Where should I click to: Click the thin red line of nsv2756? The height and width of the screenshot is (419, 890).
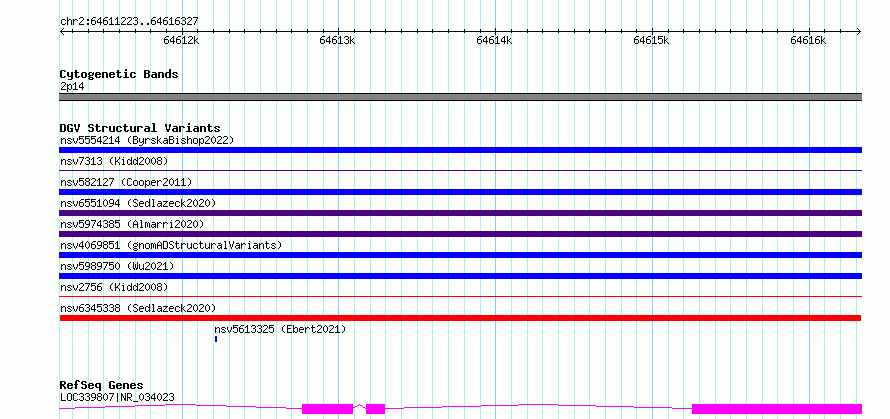[461, 296]
